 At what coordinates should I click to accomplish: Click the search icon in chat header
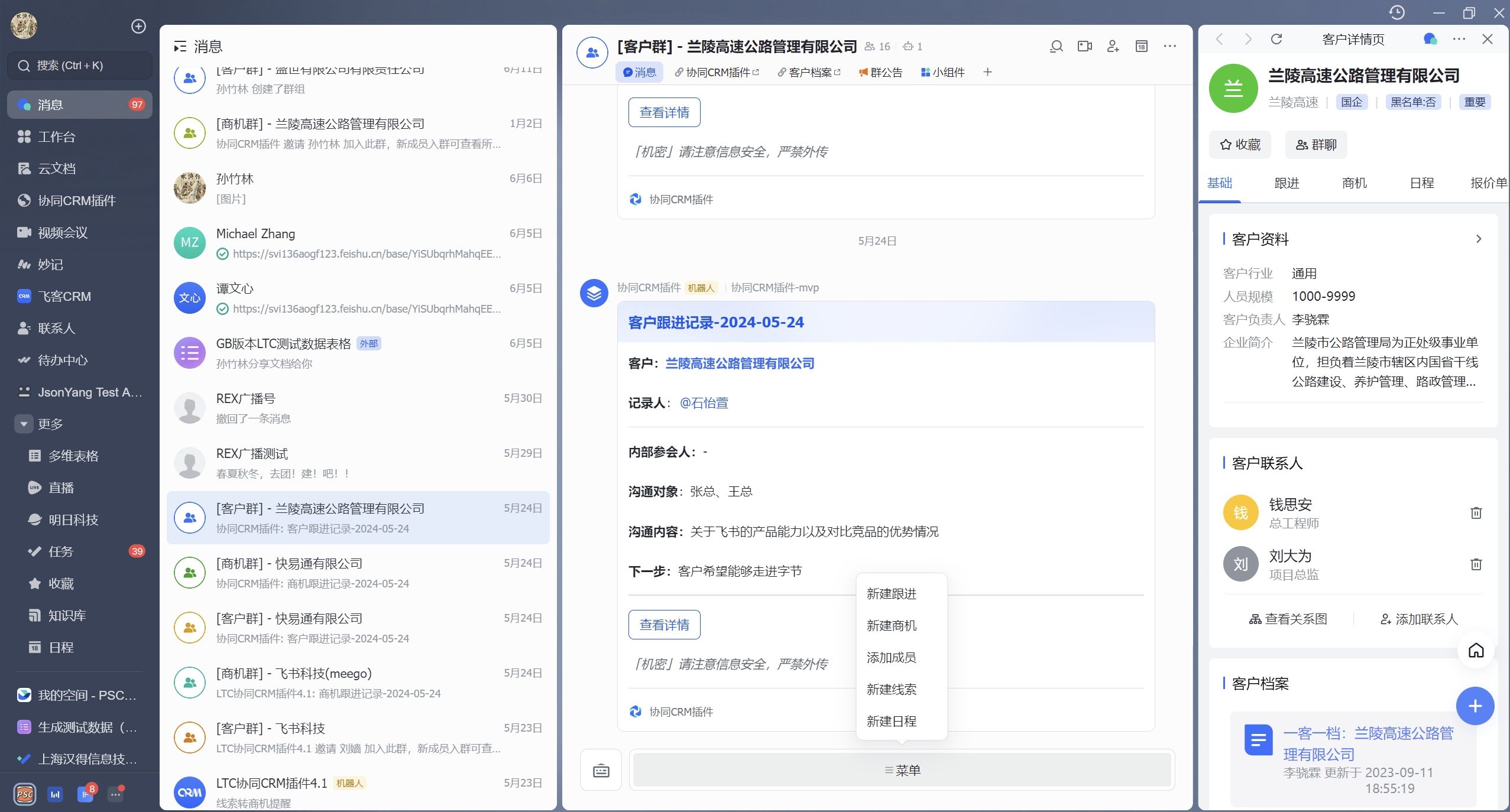pos(1056,46)
